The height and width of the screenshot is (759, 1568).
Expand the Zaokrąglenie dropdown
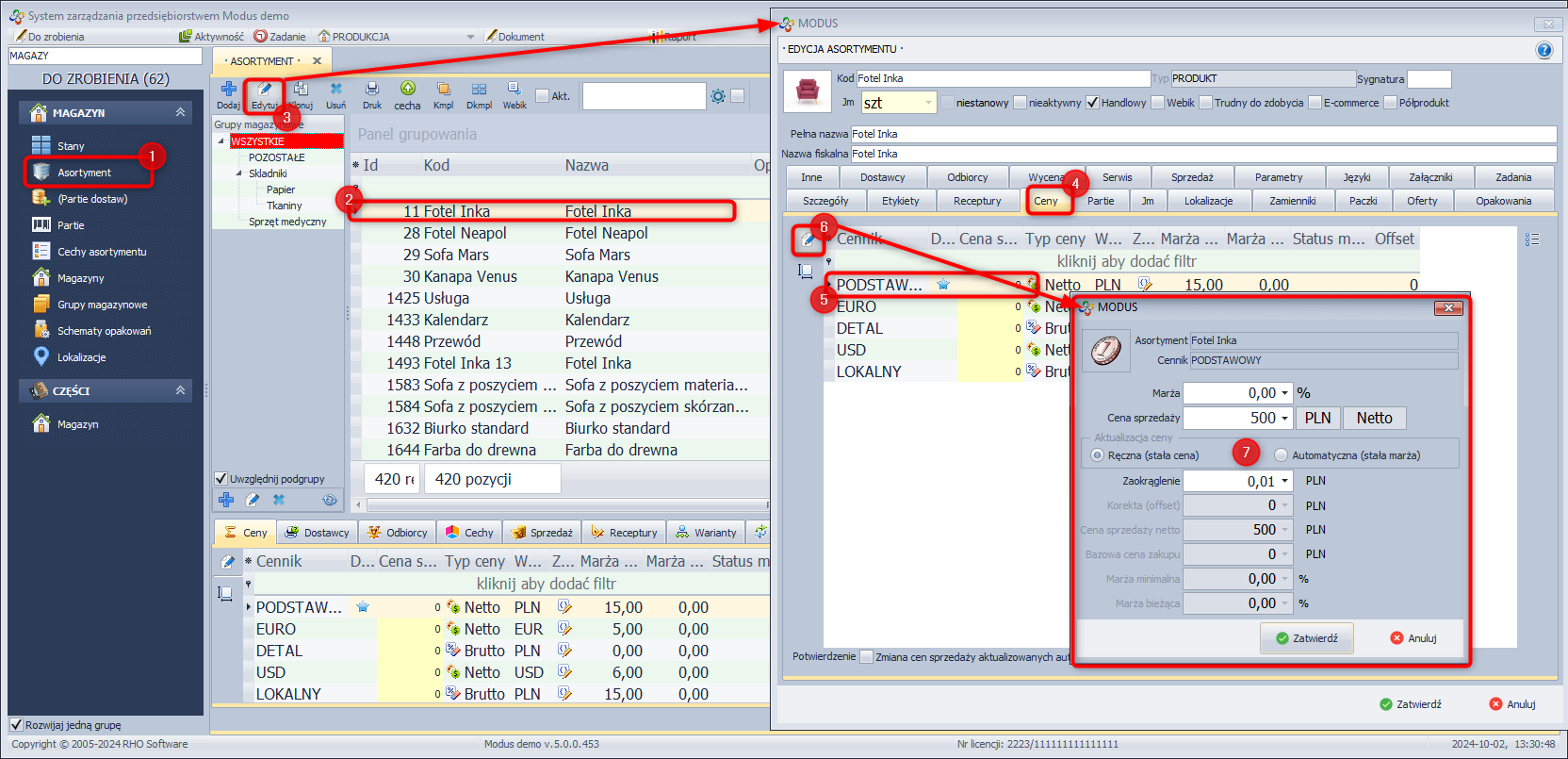point(1284,482)
